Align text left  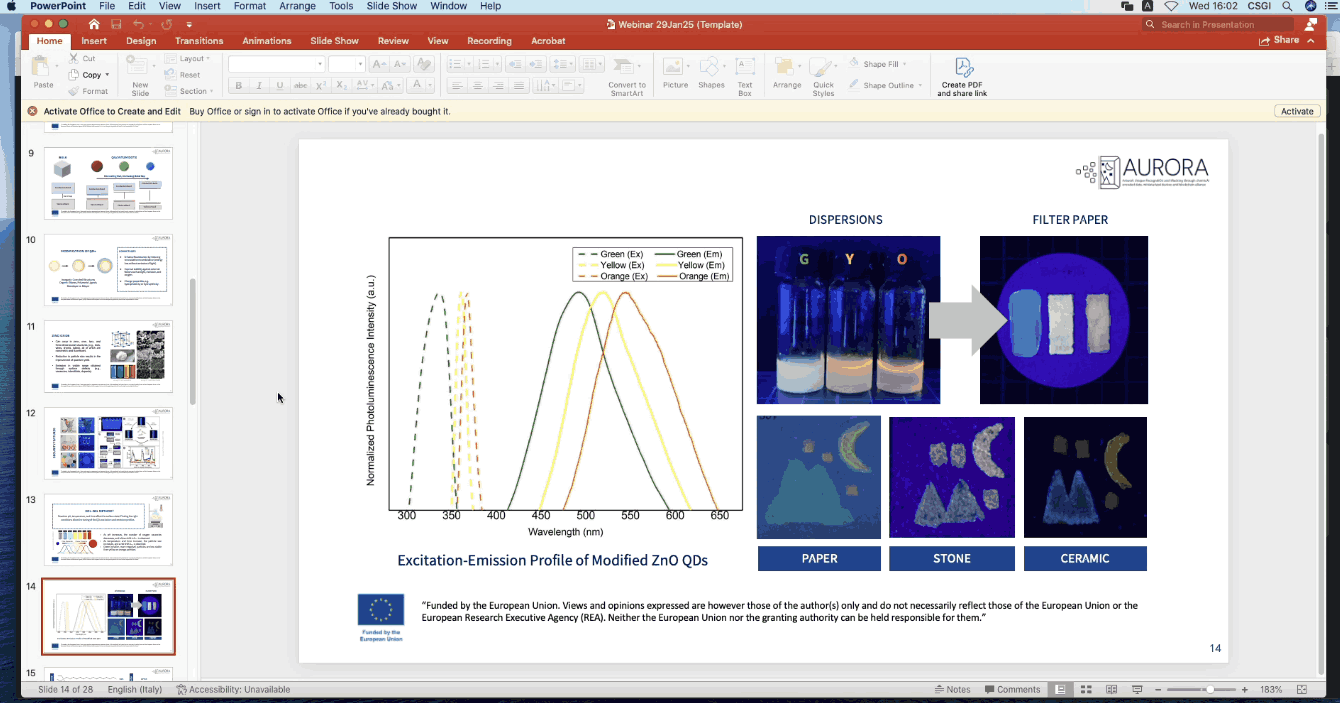tap(456, 86)
